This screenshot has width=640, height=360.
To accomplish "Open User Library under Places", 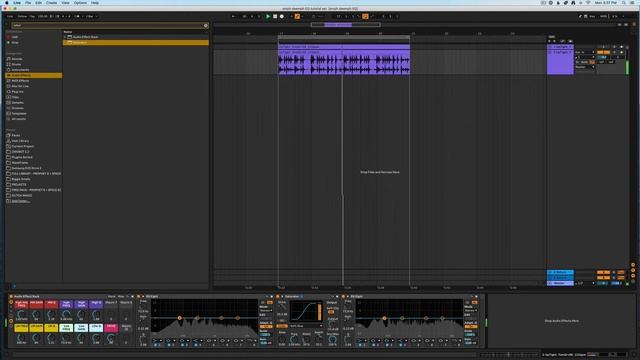I will 20,141.
